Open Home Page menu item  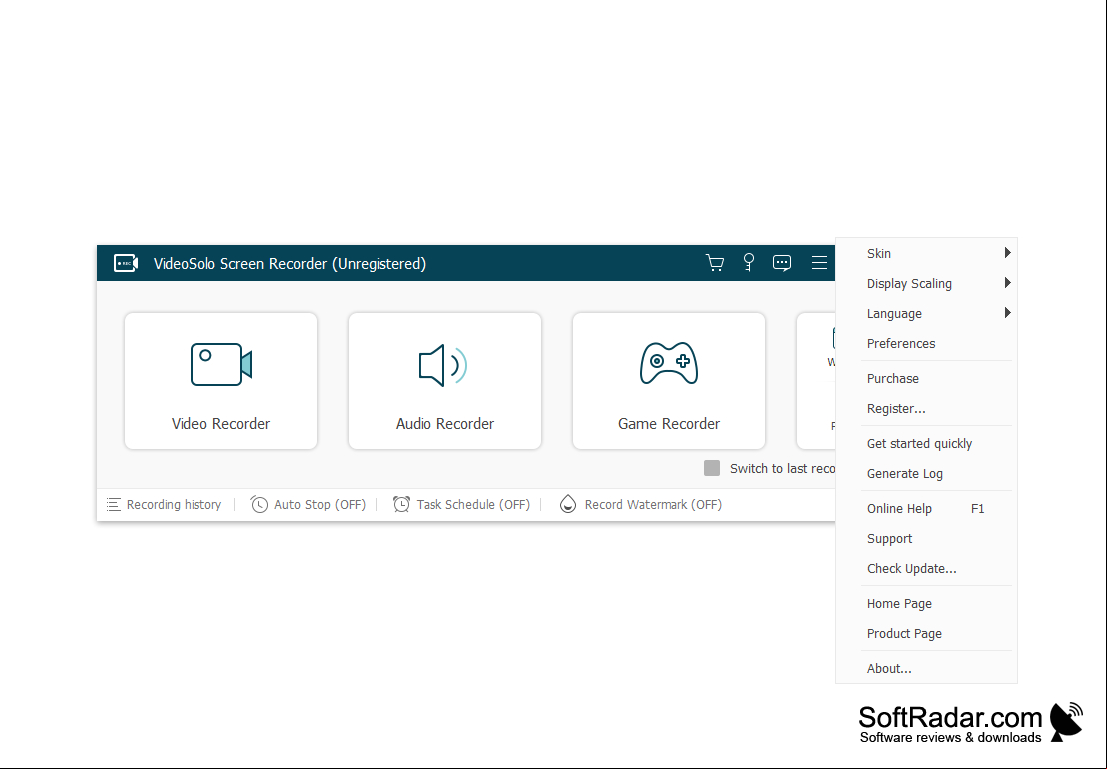pos(926,604)
